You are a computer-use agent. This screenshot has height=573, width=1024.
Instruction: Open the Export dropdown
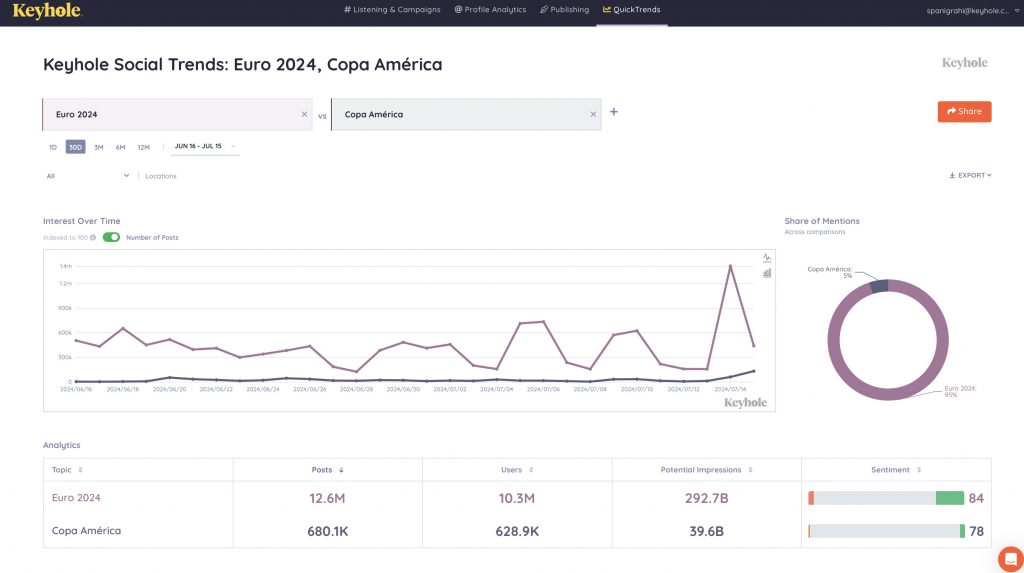pos(970,175)
